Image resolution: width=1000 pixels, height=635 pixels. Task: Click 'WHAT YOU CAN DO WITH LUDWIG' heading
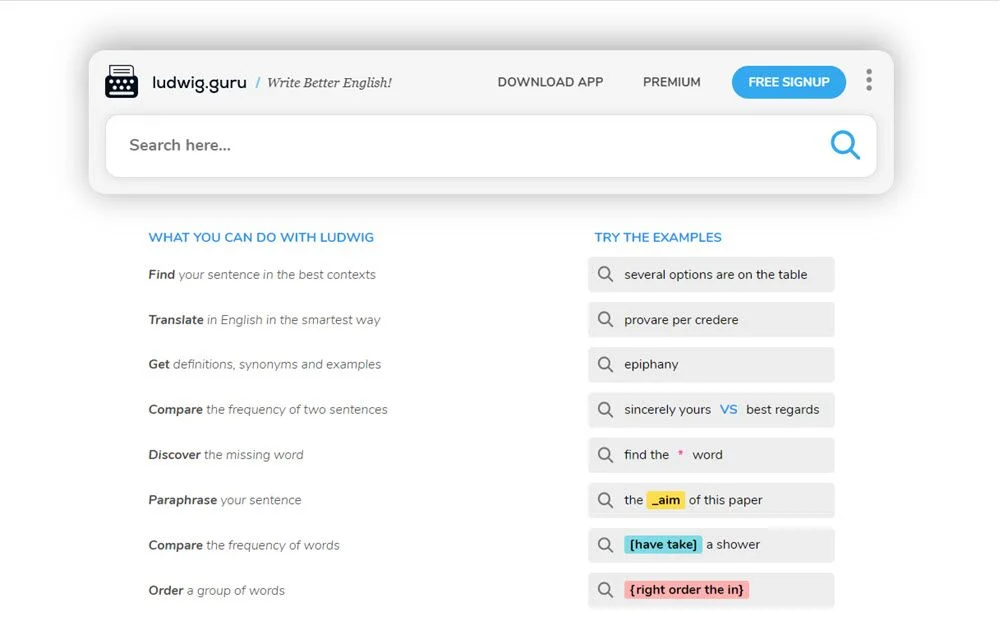(x=261, y=237)
